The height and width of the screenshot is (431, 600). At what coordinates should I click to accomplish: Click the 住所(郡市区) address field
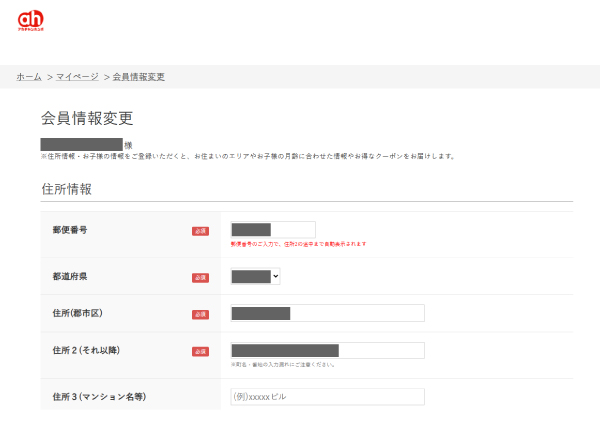tap(328, 313)
